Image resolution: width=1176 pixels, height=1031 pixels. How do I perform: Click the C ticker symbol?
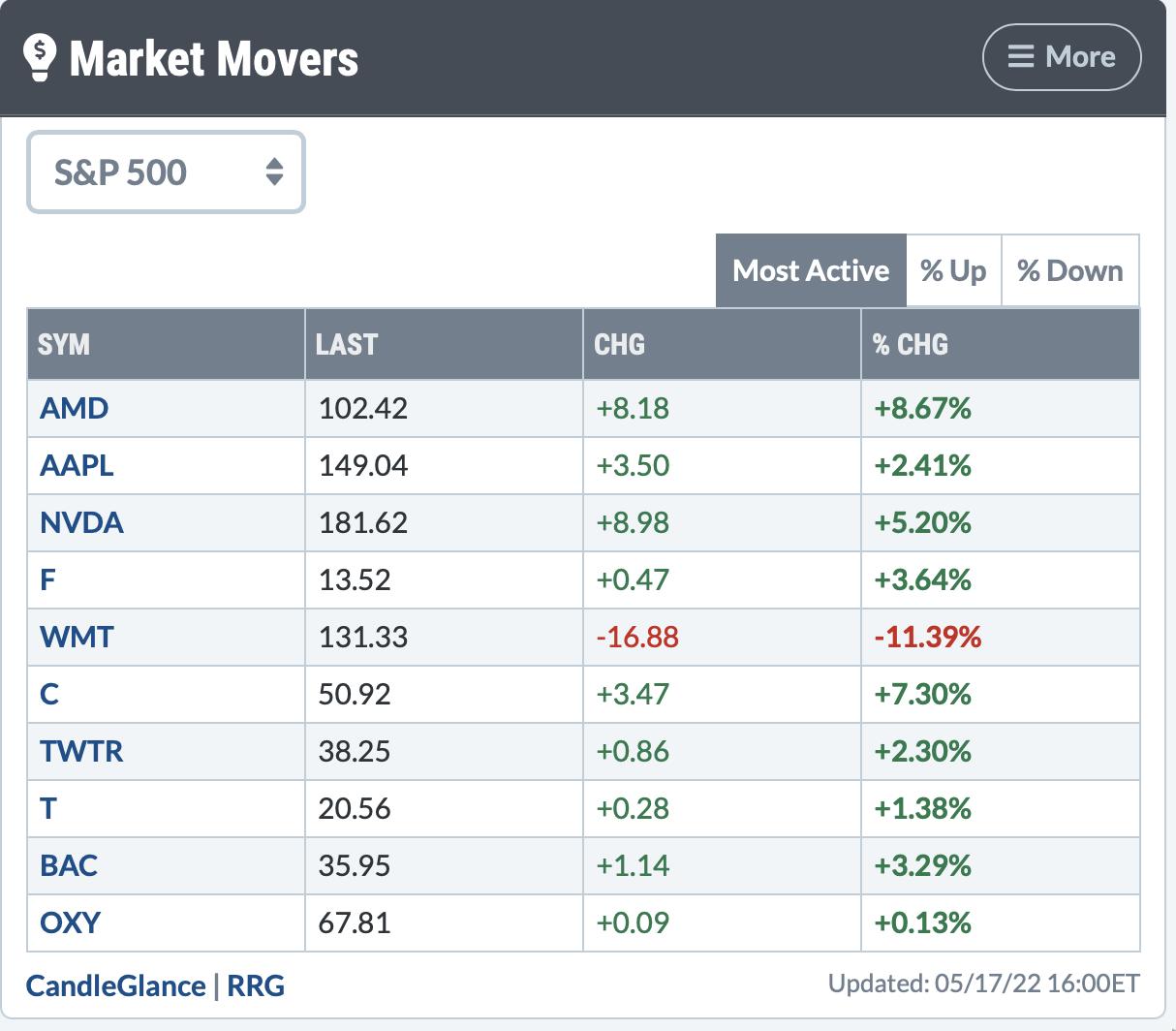coord(49,694)
